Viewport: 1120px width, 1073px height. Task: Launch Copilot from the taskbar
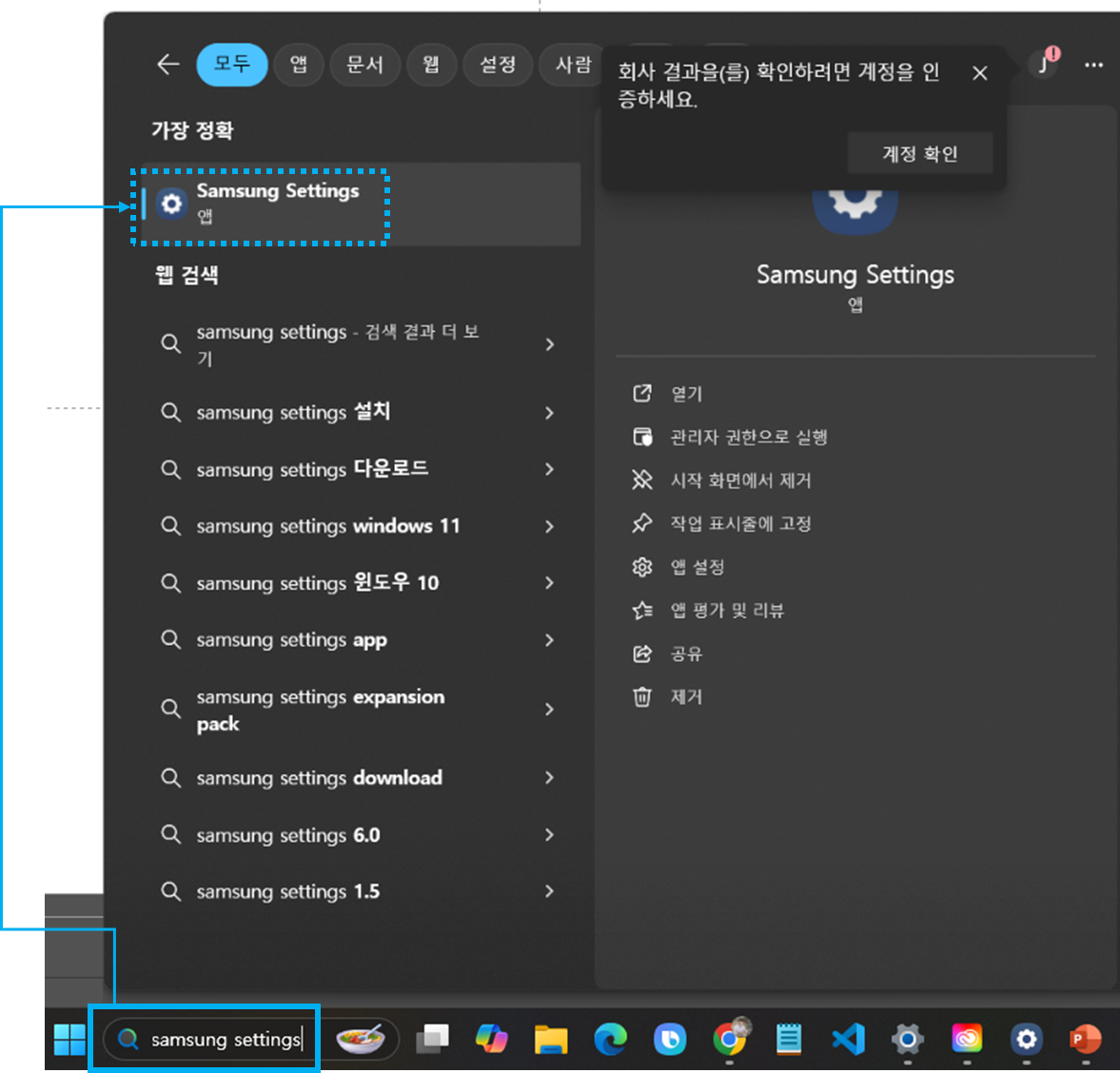tap(491, 1039)
